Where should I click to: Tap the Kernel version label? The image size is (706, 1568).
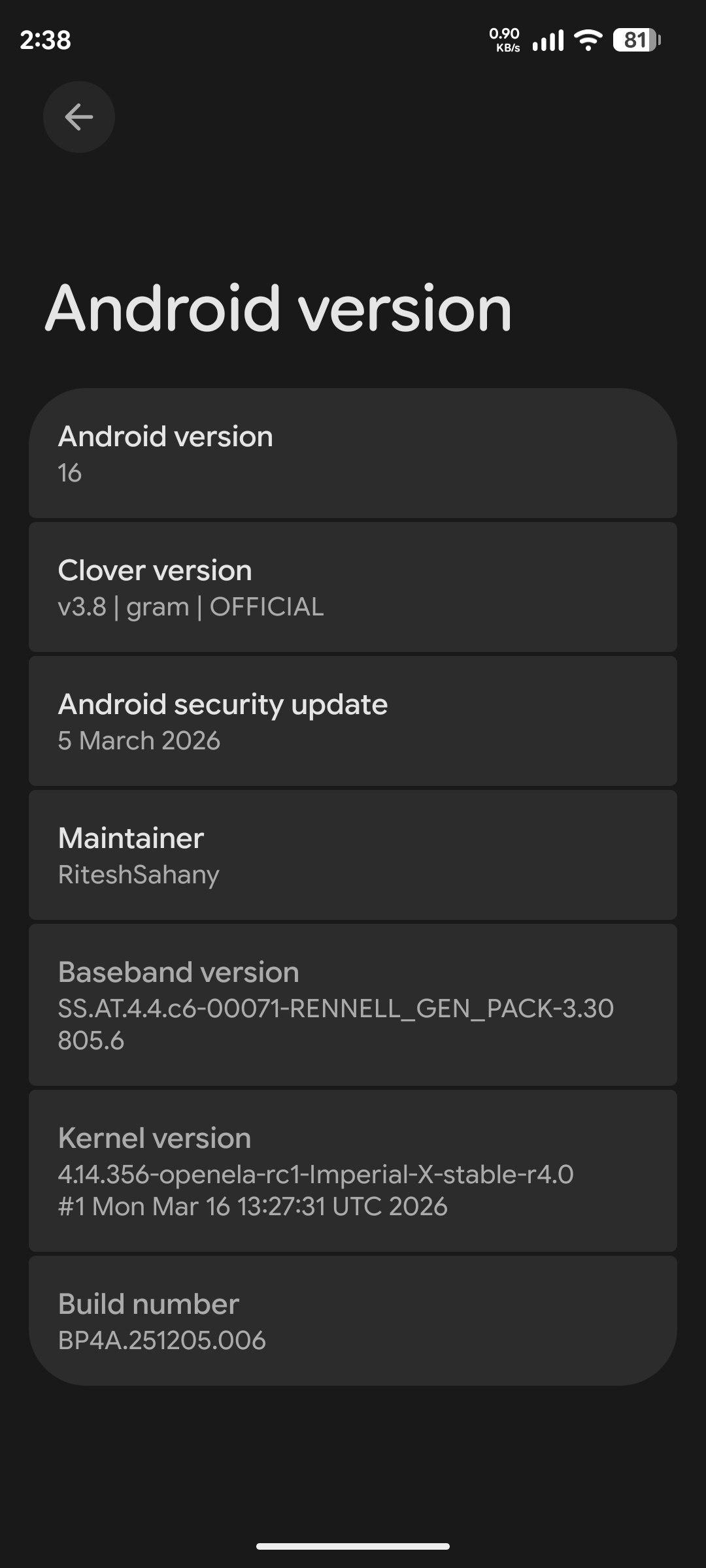pyautogui.click(x=154, y=1138)
